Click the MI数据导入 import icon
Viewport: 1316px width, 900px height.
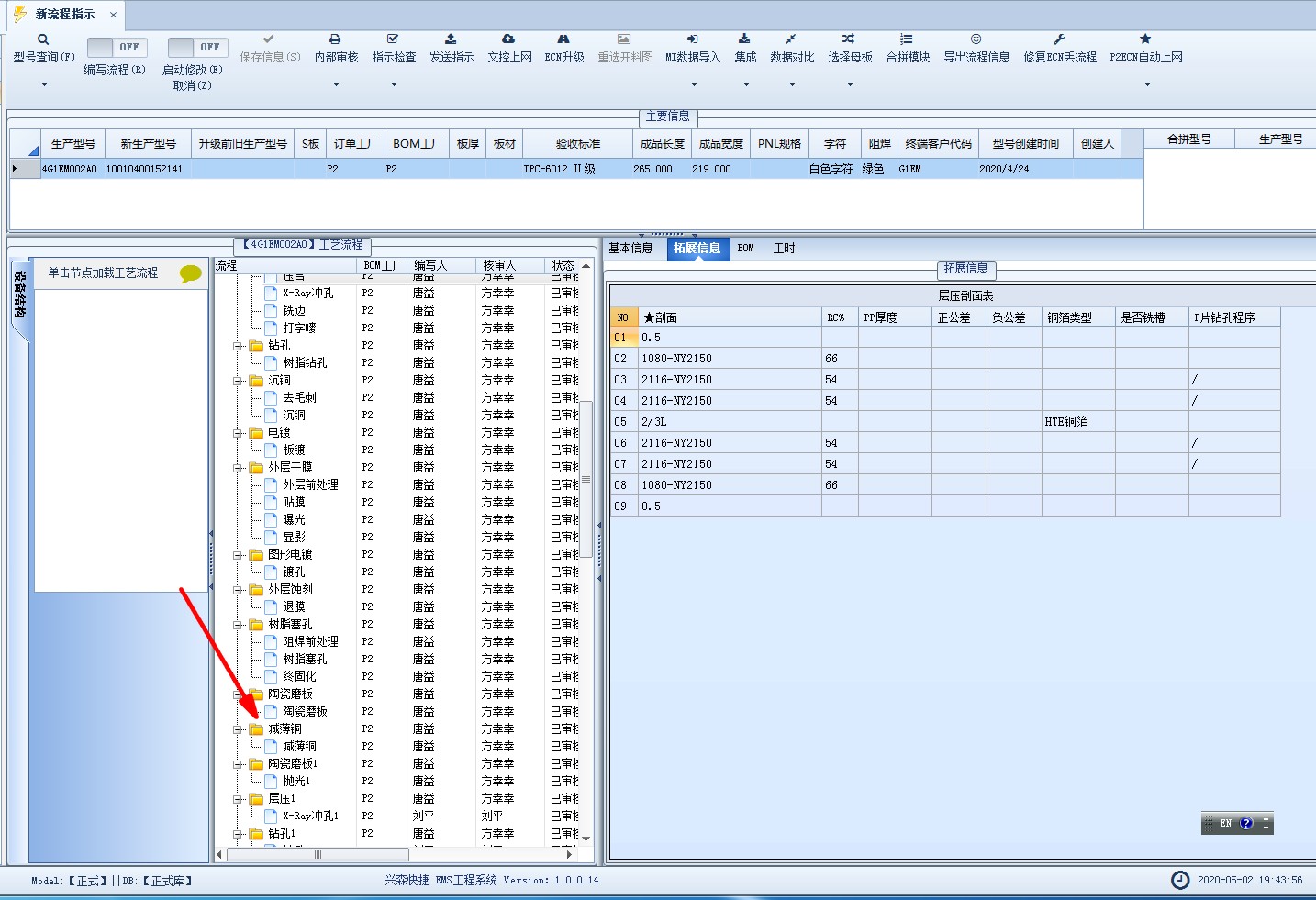(692, 39)
